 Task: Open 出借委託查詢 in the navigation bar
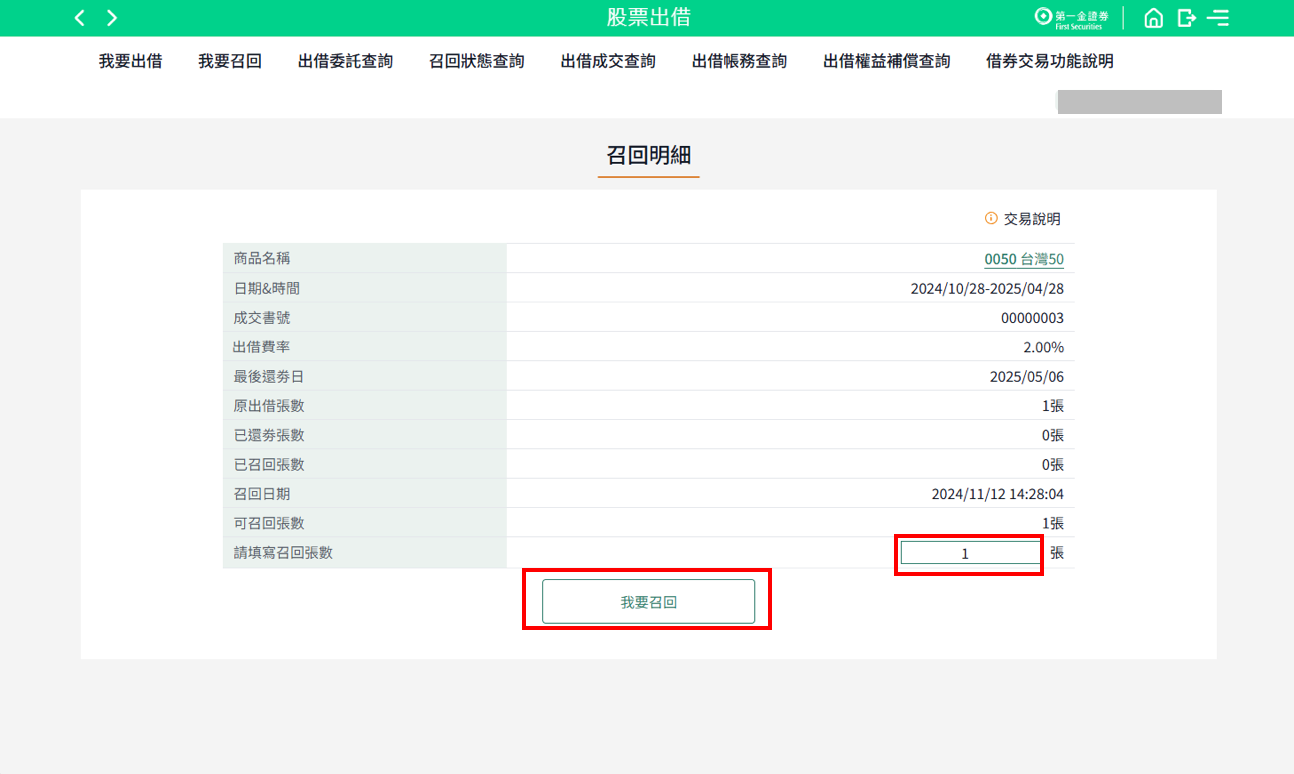345,61
